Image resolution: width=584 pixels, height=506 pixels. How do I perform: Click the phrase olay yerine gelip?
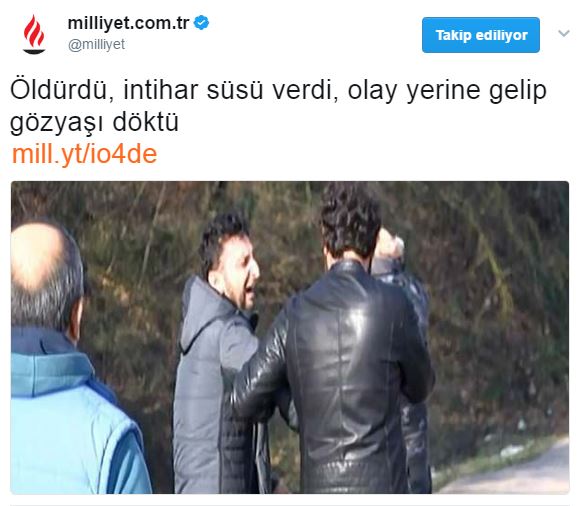pos(447,91)
